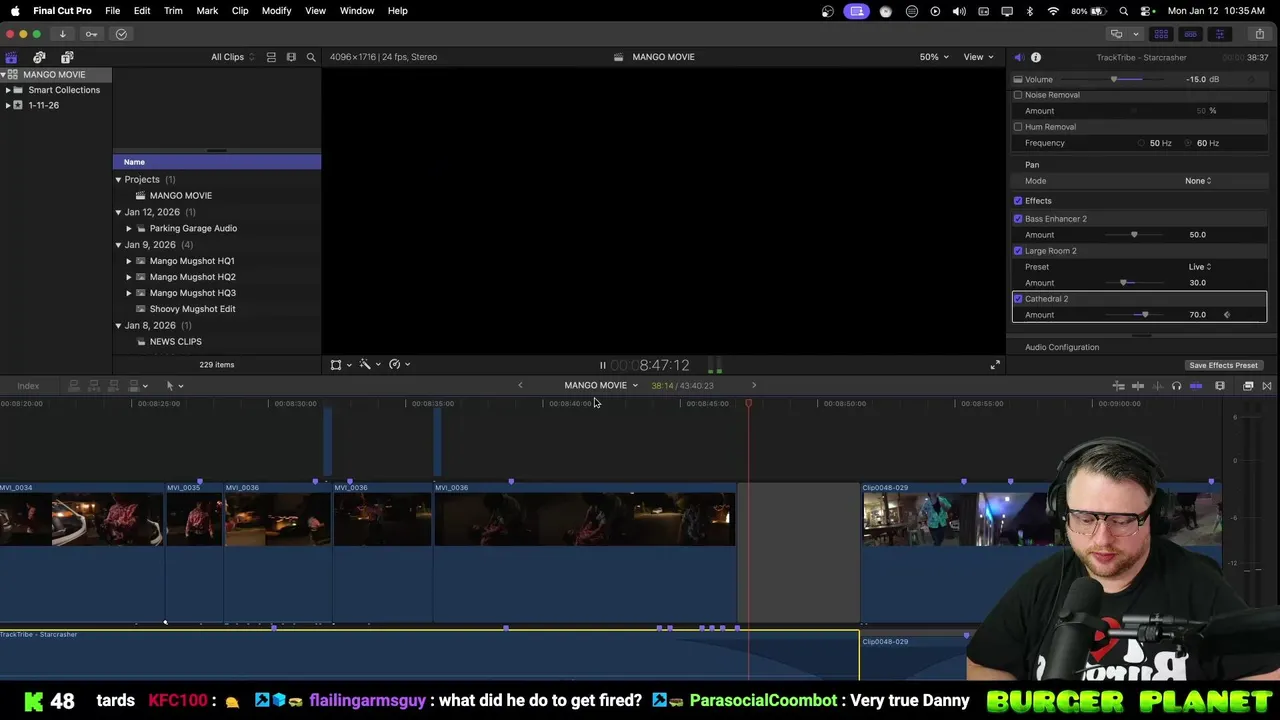The width and height of the screenshot is (1280, 720).
Task: Open the Mark menu
Action: click(x=207, y=11)
